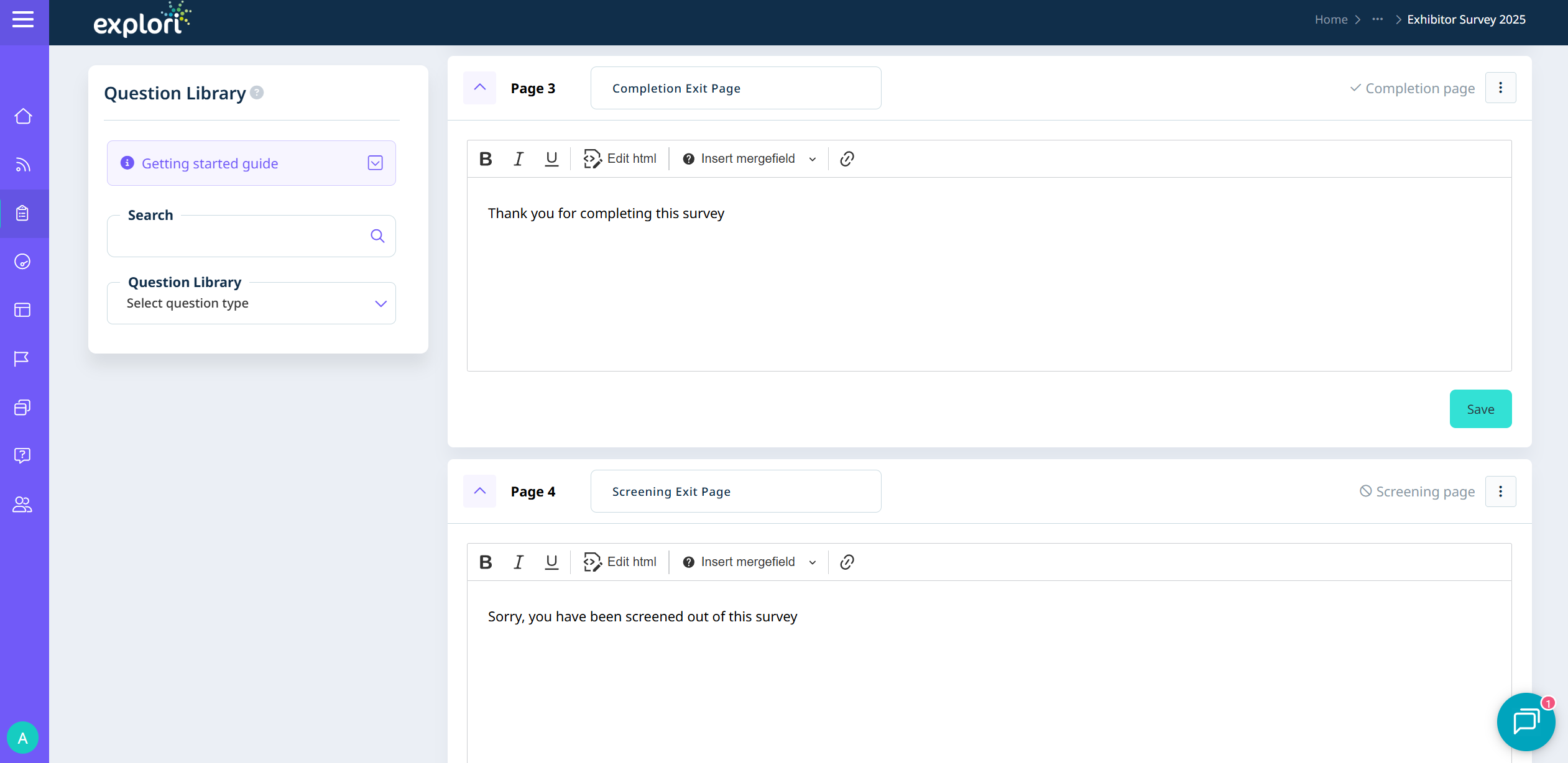The image size is (1568, 763).
Task: Collapse Page 3 section
Action: (x=480, y=88)
